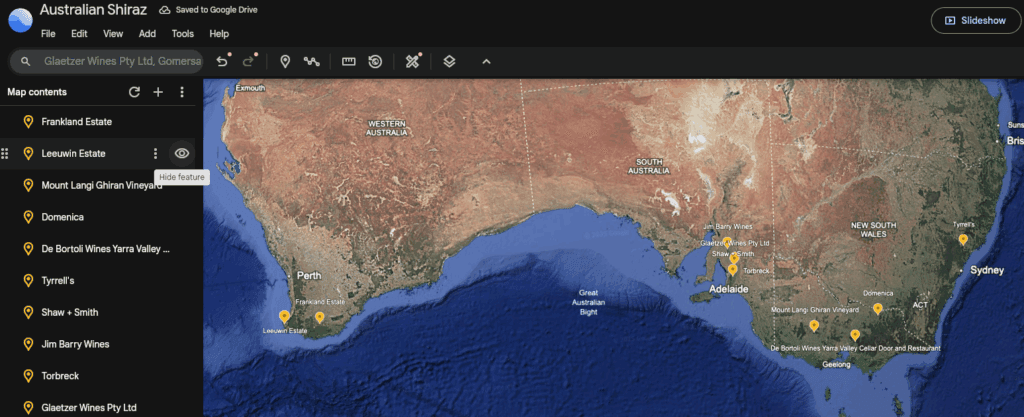Collapse the toolbar with chevron up
1024x417 pixels.
click(486, 61)
